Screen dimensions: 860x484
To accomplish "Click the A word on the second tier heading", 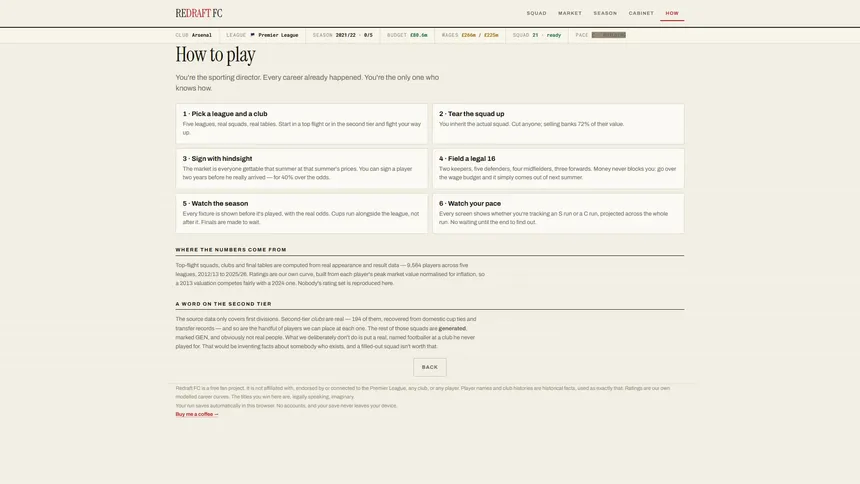I will click(223, 304).
